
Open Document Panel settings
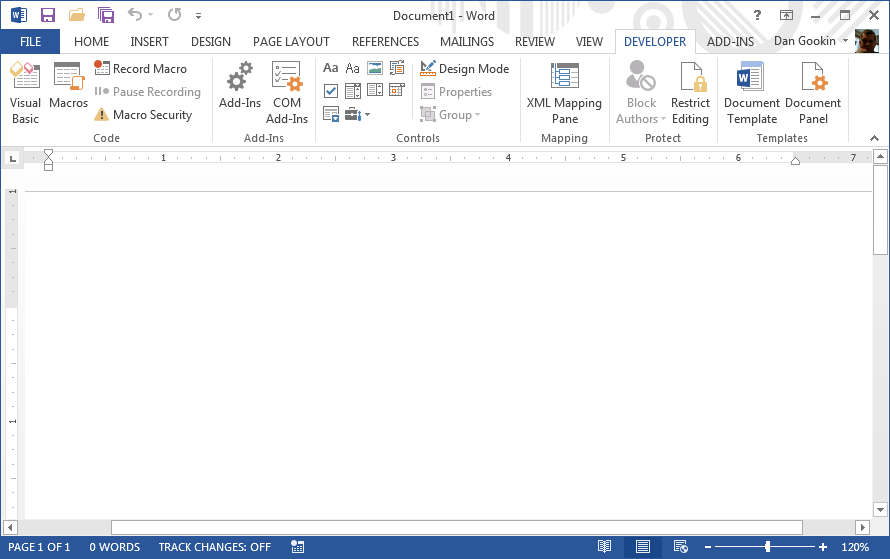coord(813,94)
